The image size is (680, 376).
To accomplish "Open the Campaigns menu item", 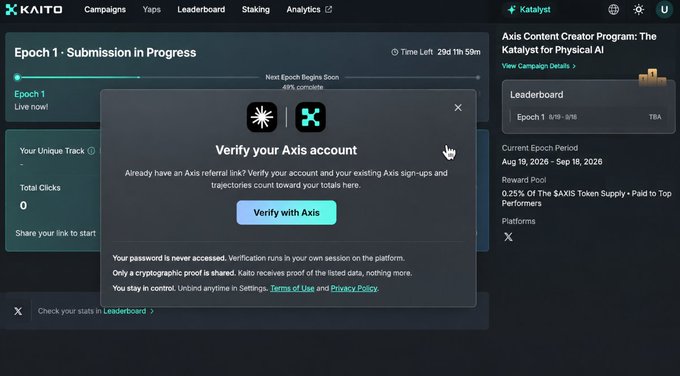I will 105,10.
